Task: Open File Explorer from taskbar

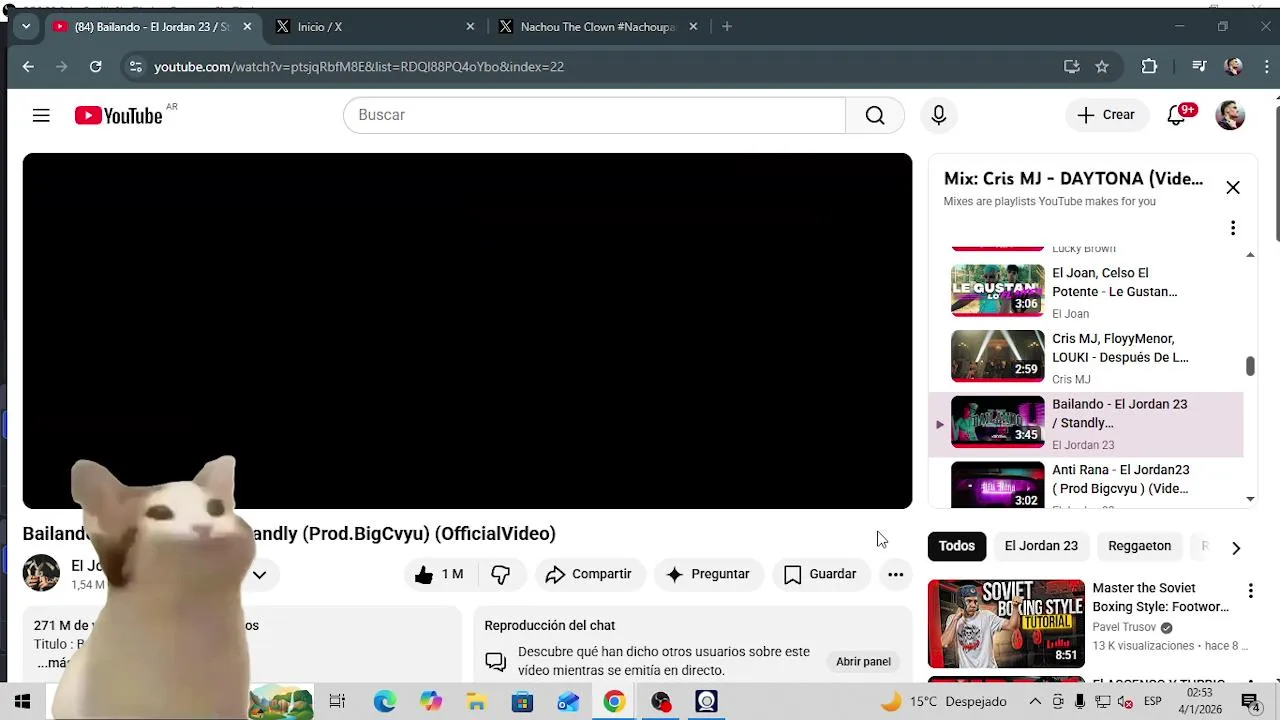Action: (476, 702)
